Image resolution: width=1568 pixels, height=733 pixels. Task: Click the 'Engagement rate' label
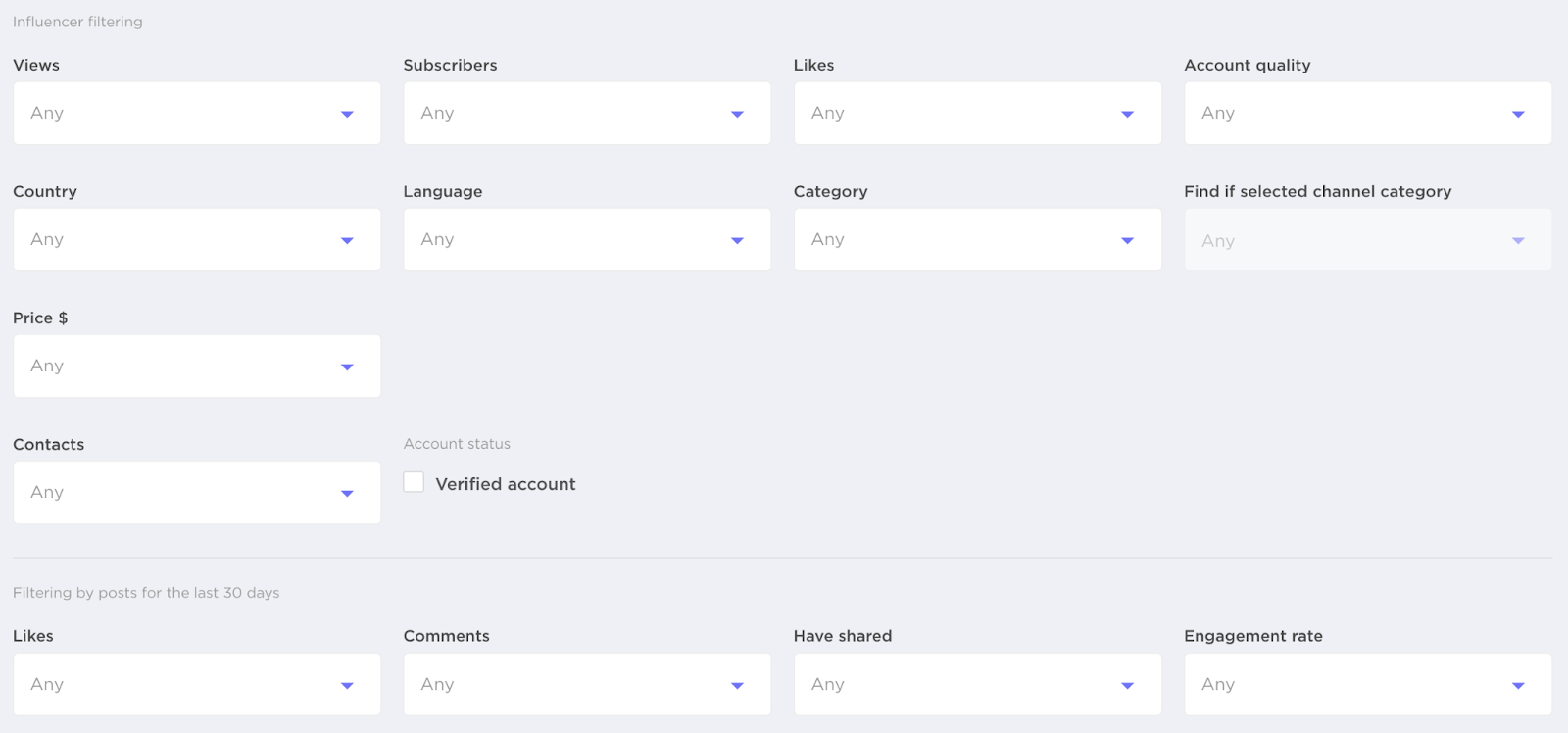coord(1253,636)
